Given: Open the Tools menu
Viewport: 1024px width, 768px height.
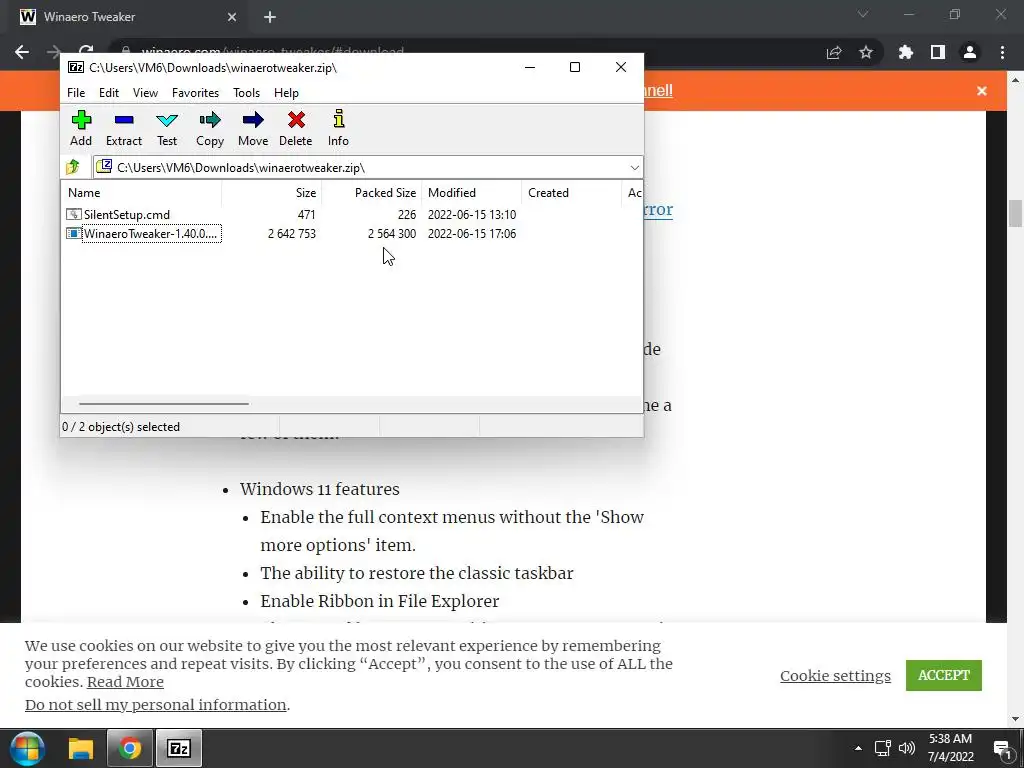Looking at the screenshot, I should 246,93.
